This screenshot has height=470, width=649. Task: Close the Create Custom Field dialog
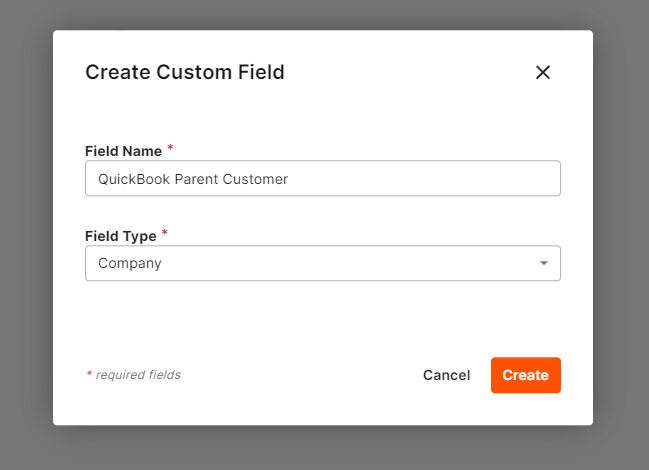[543, 72]
